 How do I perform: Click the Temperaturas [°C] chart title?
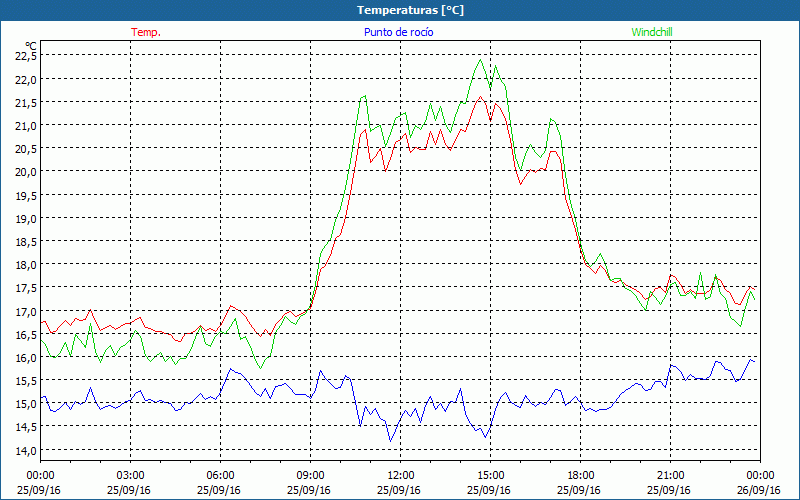[410, 10]
